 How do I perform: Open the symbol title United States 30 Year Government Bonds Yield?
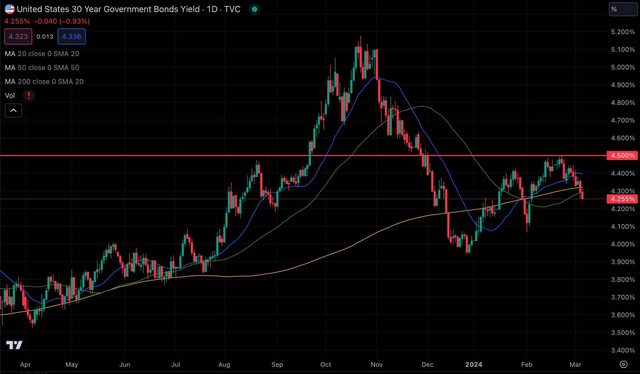pyautogui.click(x=109, y=9)
